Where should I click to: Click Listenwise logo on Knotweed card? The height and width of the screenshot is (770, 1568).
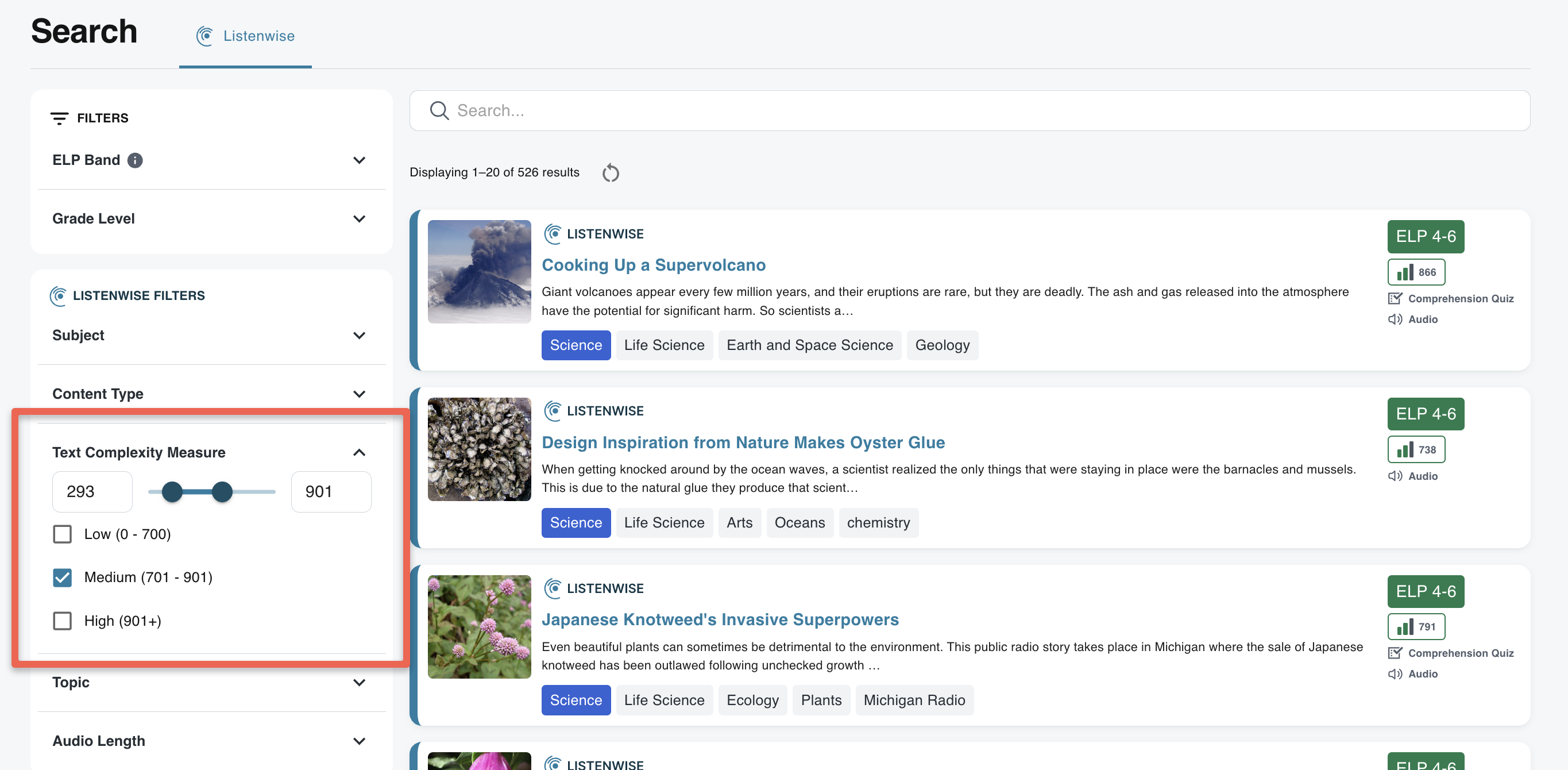[x=553, y=588]
